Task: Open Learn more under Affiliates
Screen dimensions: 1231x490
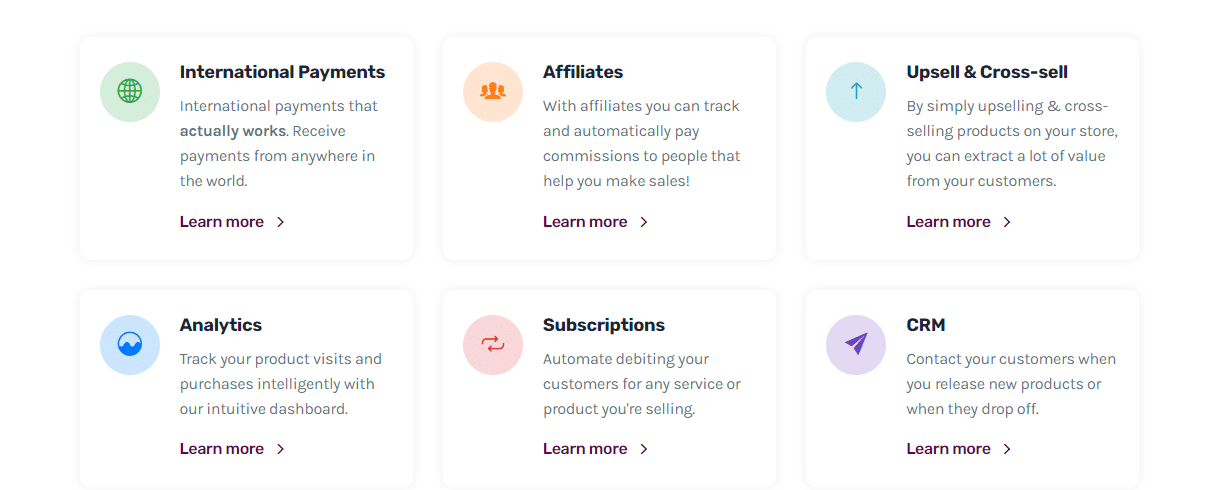Action: pyautogui.click(x=585, y=222)
